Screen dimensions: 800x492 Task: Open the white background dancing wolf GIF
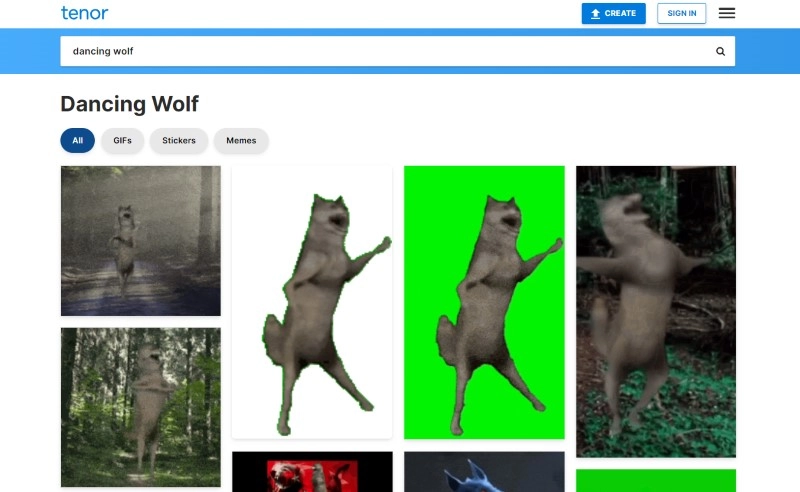pyautogui.click(x=312, y=301)
